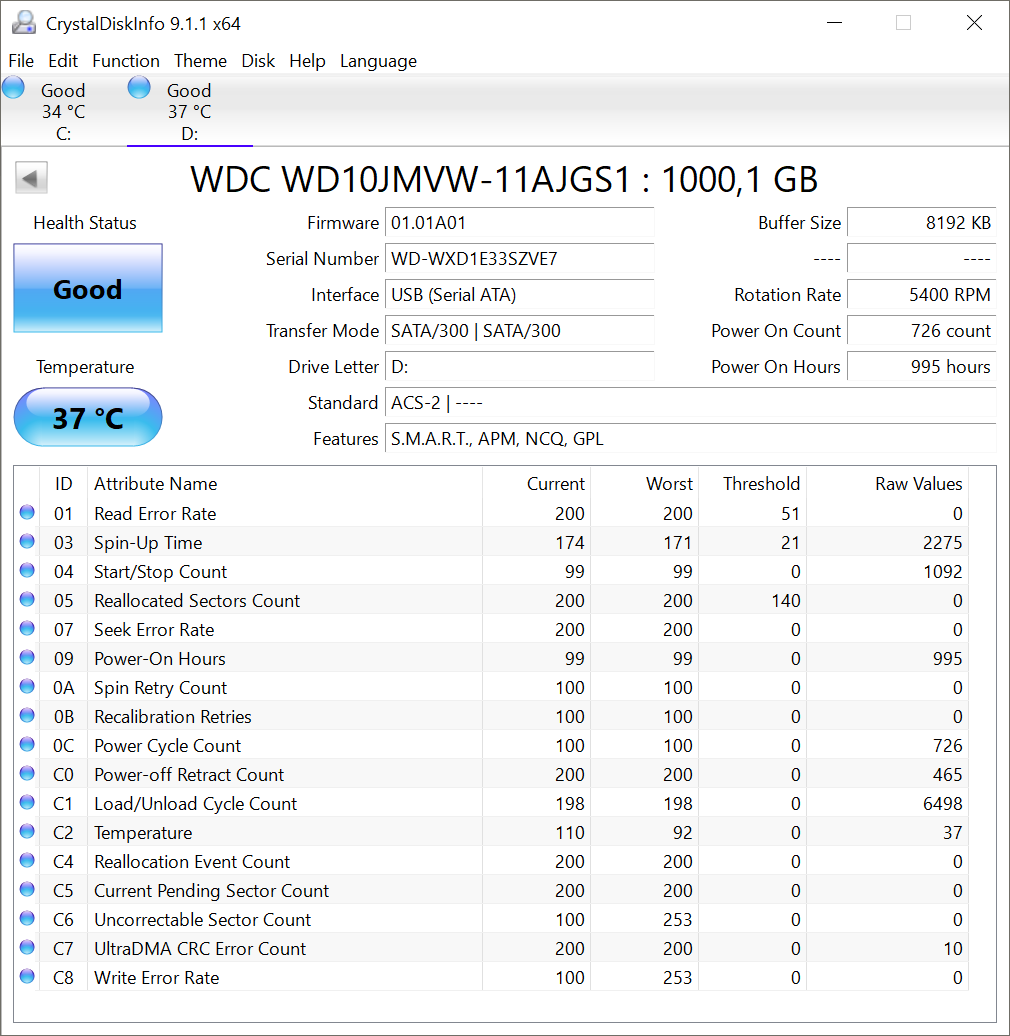
Task: Click the status dot for Seek Error Rate
Action: tap(27, 628)
